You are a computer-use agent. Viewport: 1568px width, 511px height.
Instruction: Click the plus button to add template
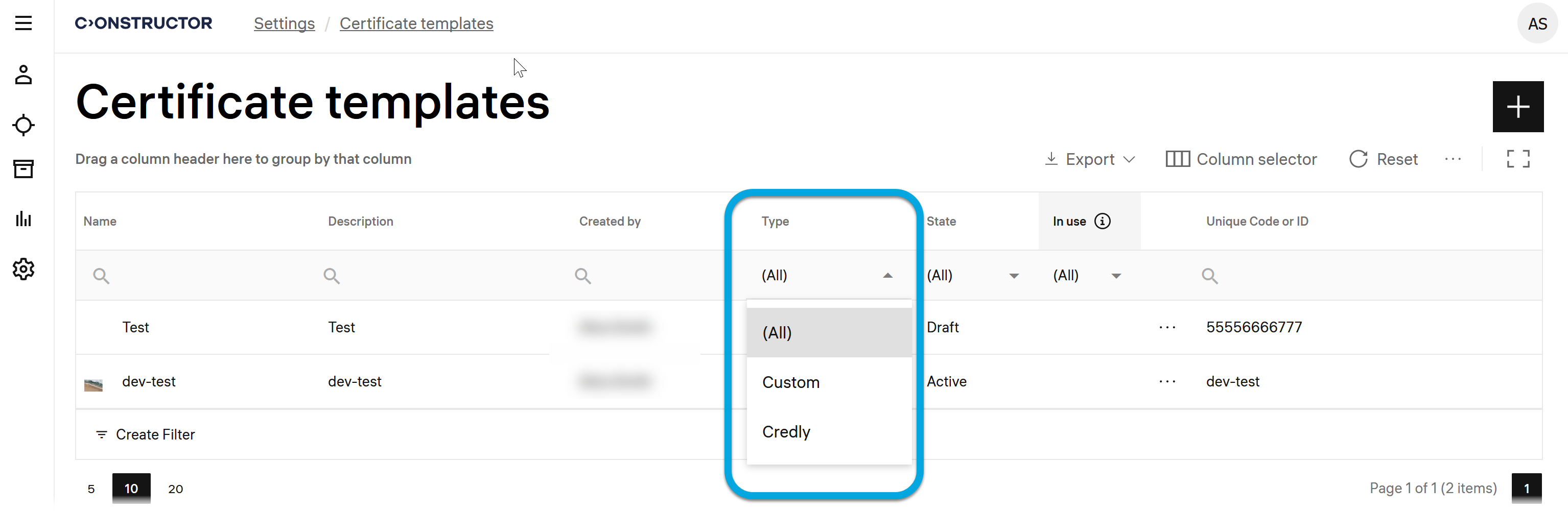tap(1517, 107)
